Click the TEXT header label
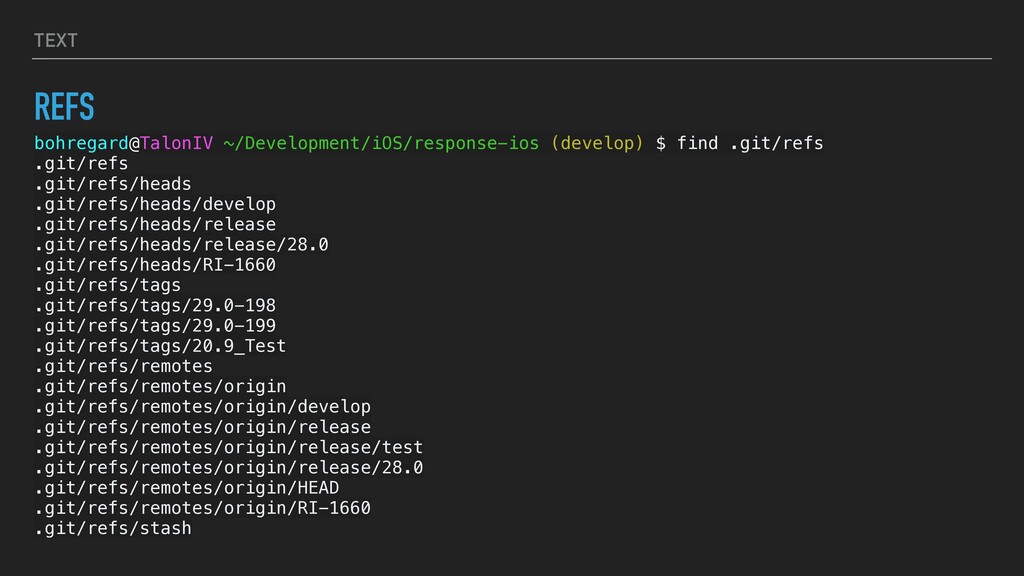Viewport: 1024px width, 576px height. (x=55, y=40)
